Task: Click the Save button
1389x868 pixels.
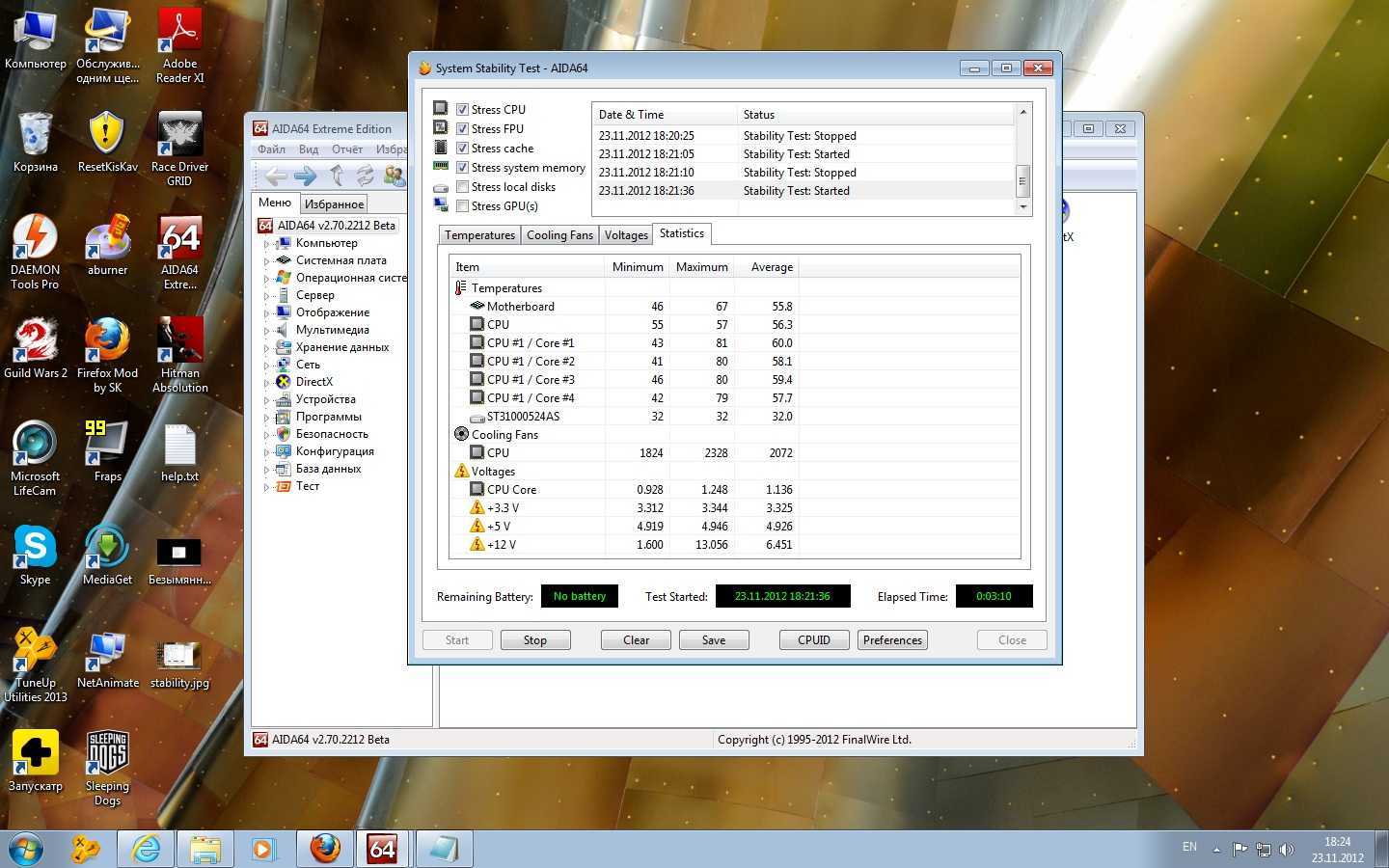Action: point(714,639)
